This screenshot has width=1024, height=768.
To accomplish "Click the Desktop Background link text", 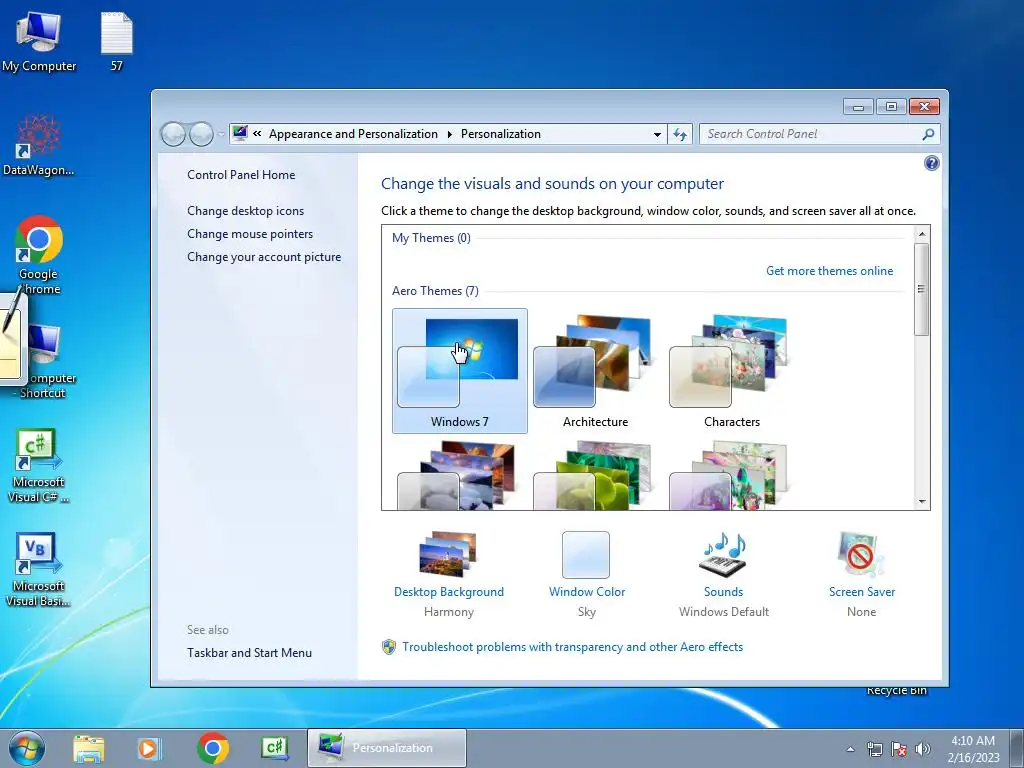I will click(x=449, y=592).
